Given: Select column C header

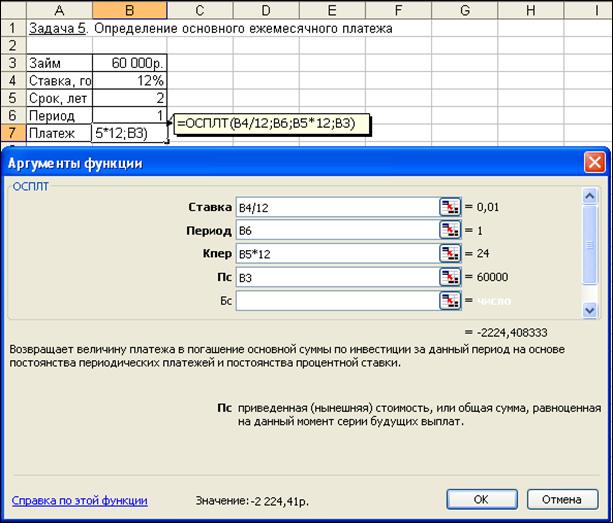Looking at the screenshot, I should click(x=200, y=10).
